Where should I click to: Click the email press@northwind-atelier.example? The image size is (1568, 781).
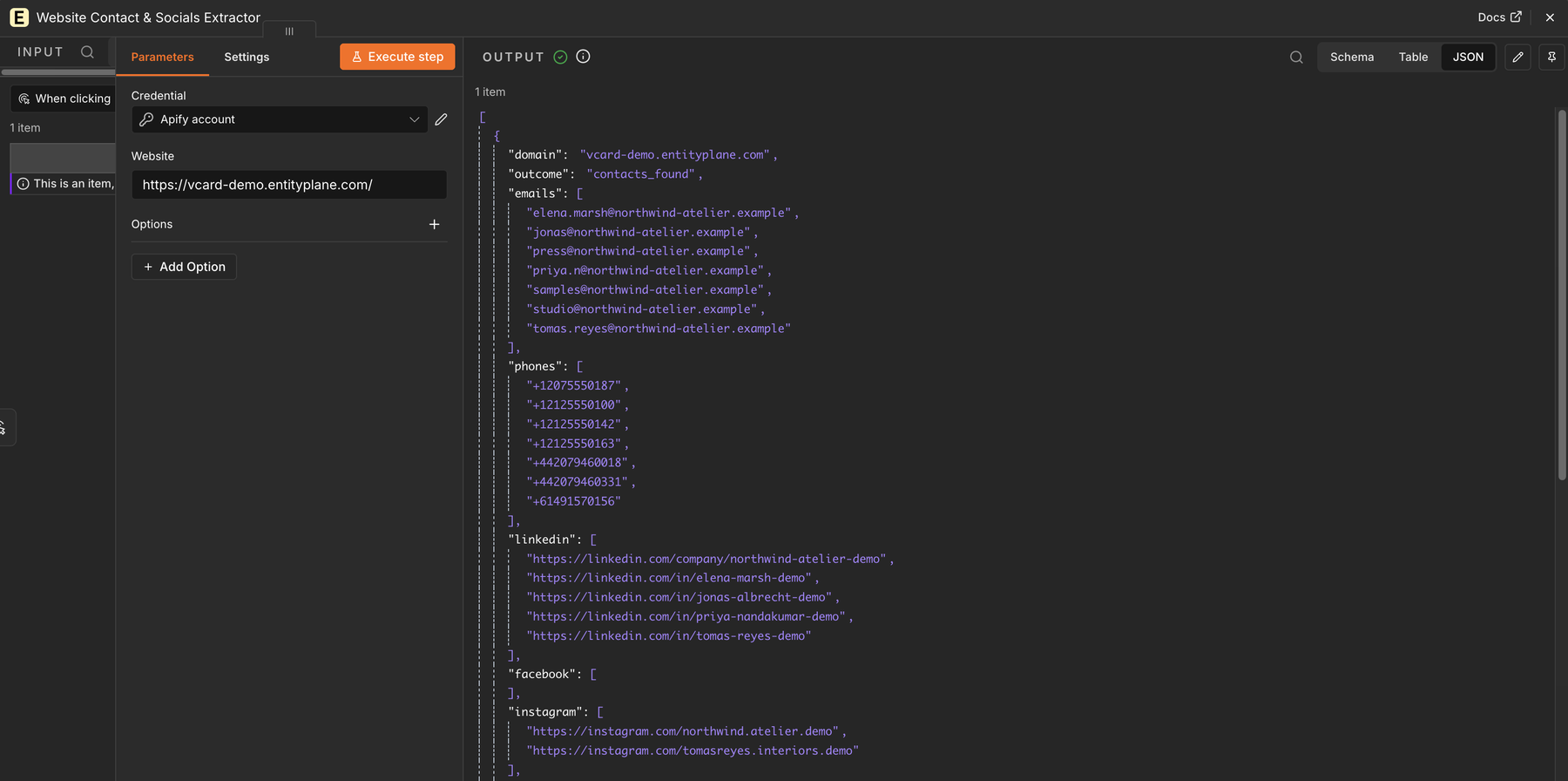(x=639, y=251)
